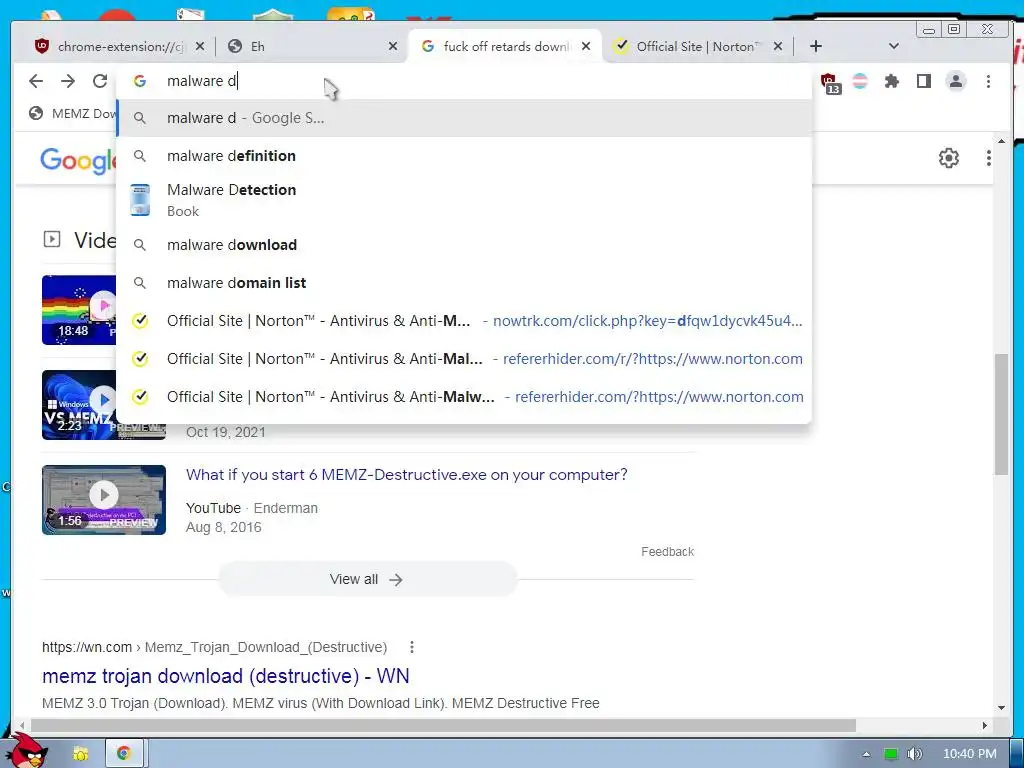Open the volume speaker tray icon
1024x768 pixels.
tap(915, 754)
